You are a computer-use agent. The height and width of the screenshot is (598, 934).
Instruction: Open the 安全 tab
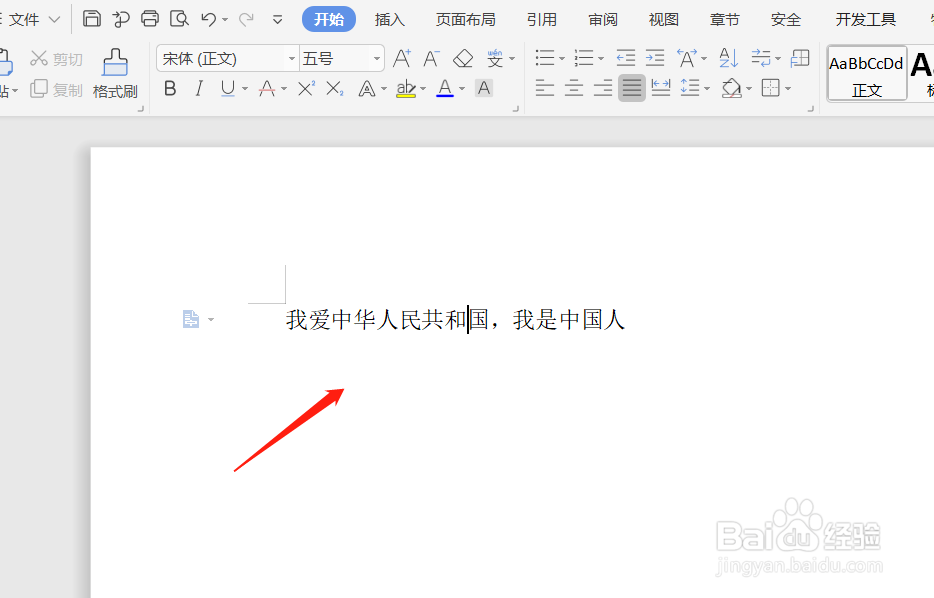click(x=786, y=20)
